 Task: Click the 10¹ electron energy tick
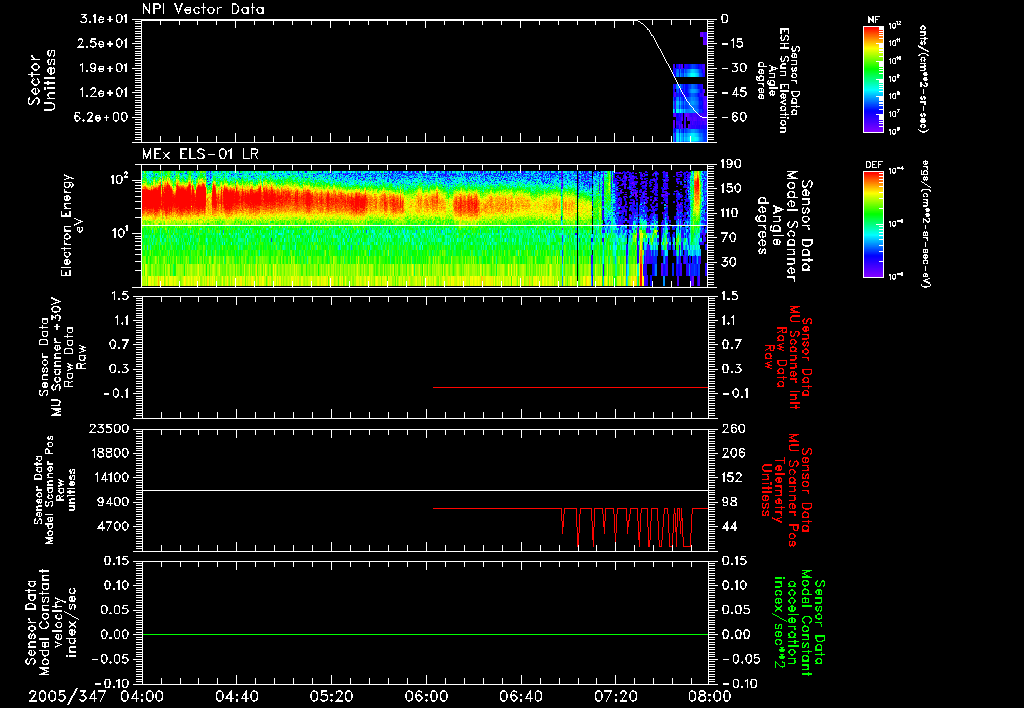coord(122,233)
